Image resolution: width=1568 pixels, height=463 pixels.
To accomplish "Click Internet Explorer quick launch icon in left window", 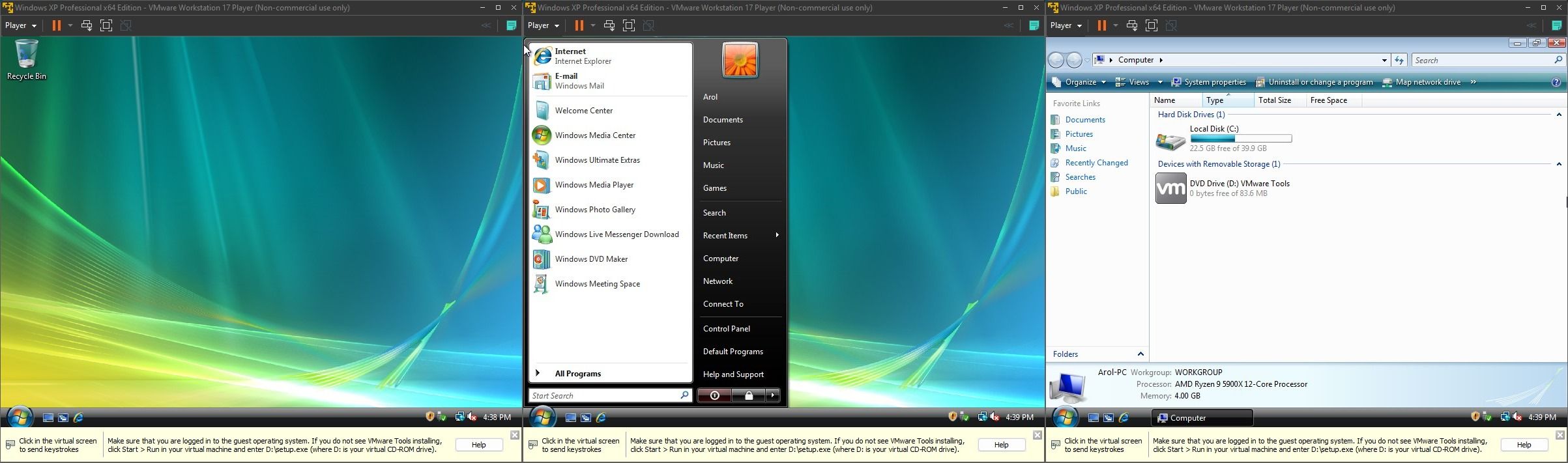I will click(79, 417).
